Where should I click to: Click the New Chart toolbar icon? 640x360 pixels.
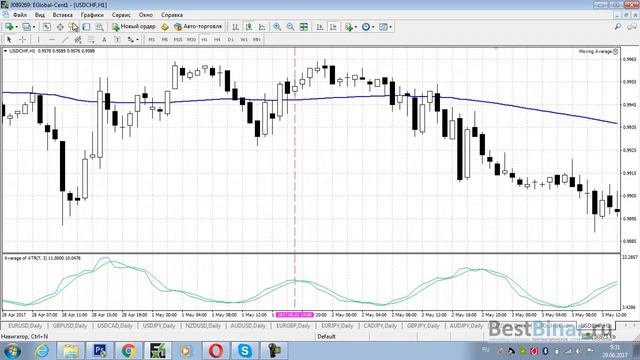point(9,27)
